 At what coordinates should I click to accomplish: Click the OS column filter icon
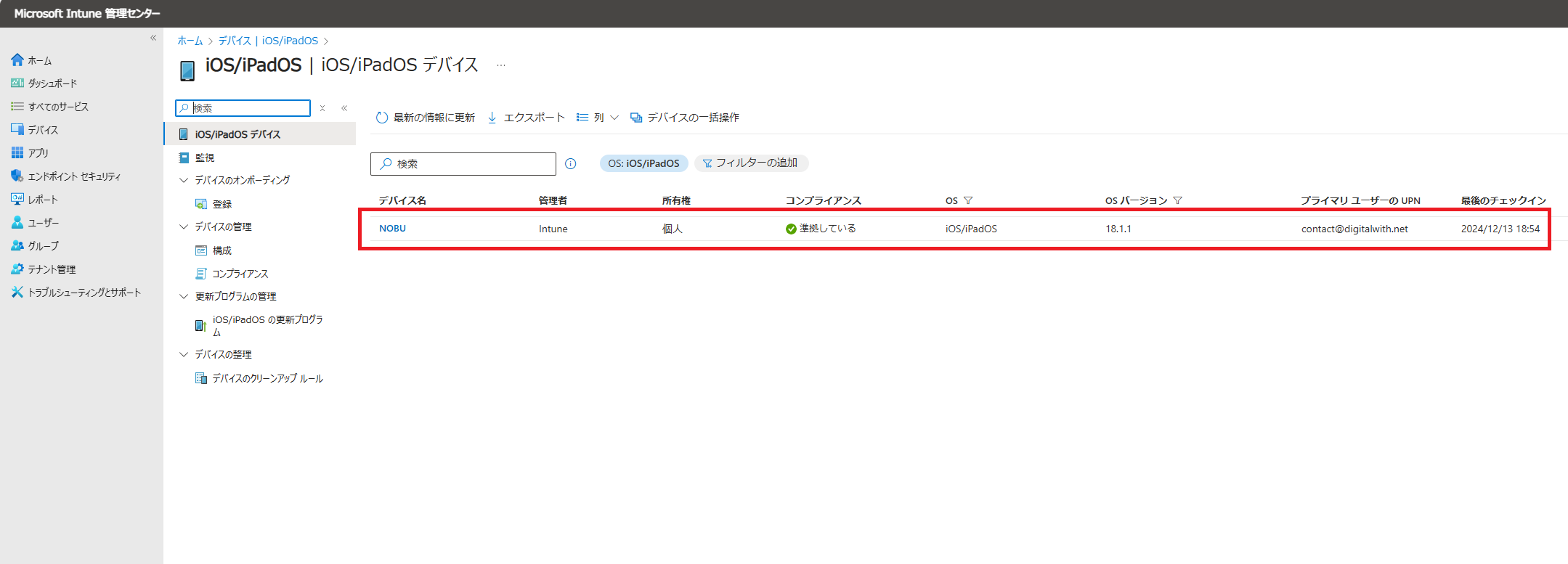coord(968,200)
